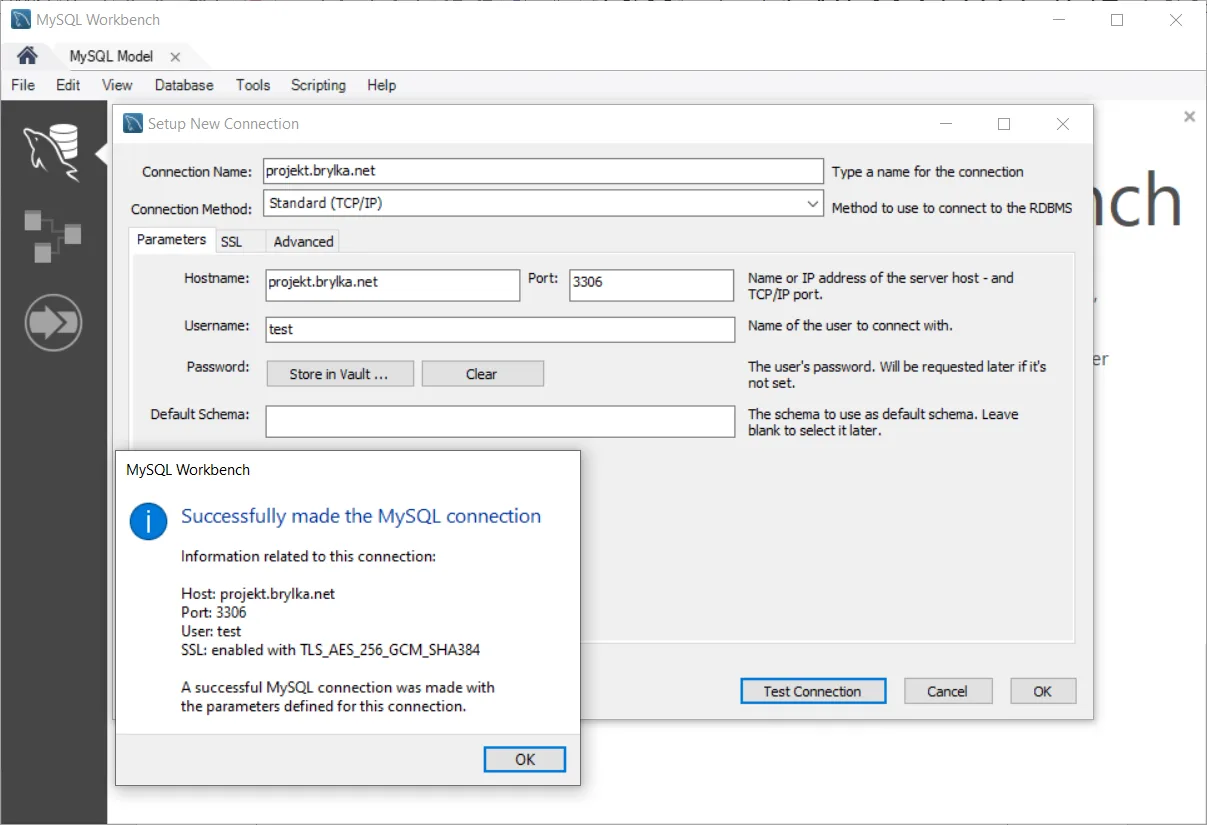Viewport: 1207px width, 825px height.
Task: Close the MySQL Workbench main window
Action: [x=1176, y=20]
